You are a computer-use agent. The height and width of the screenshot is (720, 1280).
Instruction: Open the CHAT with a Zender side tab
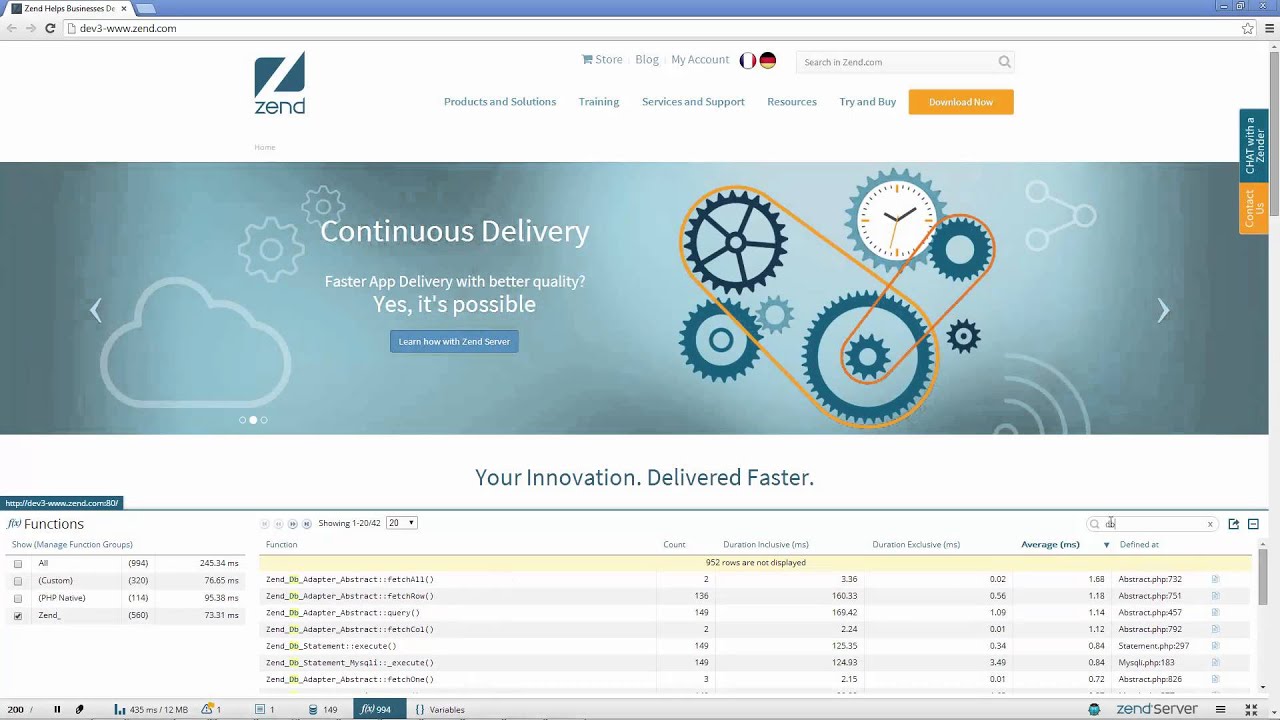1254,146
